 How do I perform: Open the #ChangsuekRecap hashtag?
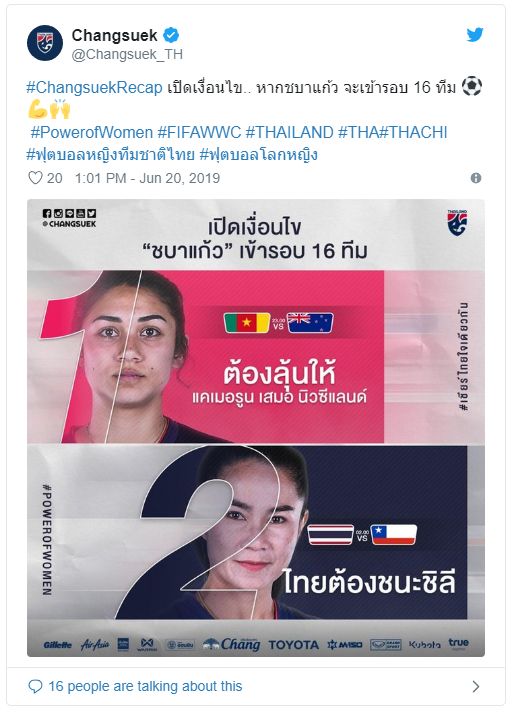click(x=94, y=88)
